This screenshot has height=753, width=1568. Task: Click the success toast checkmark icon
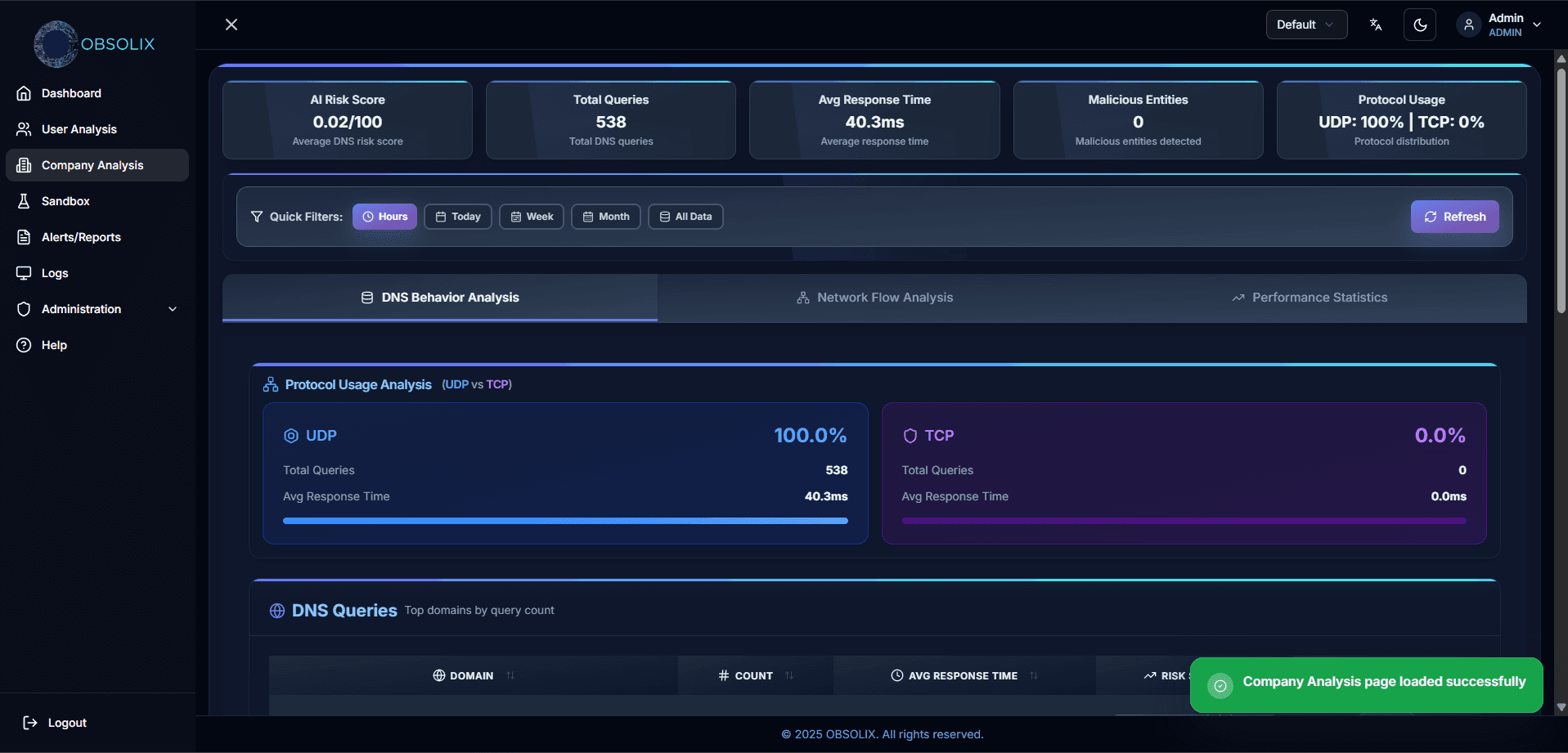tap(1220, 686)
